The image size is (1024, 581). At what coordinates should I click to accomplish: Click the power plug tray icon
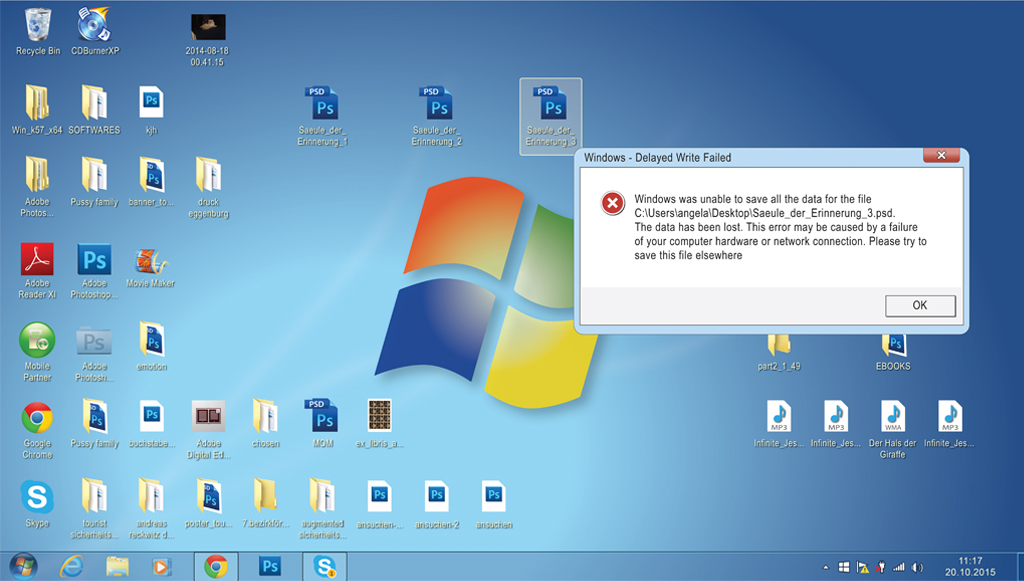point(881,567)
